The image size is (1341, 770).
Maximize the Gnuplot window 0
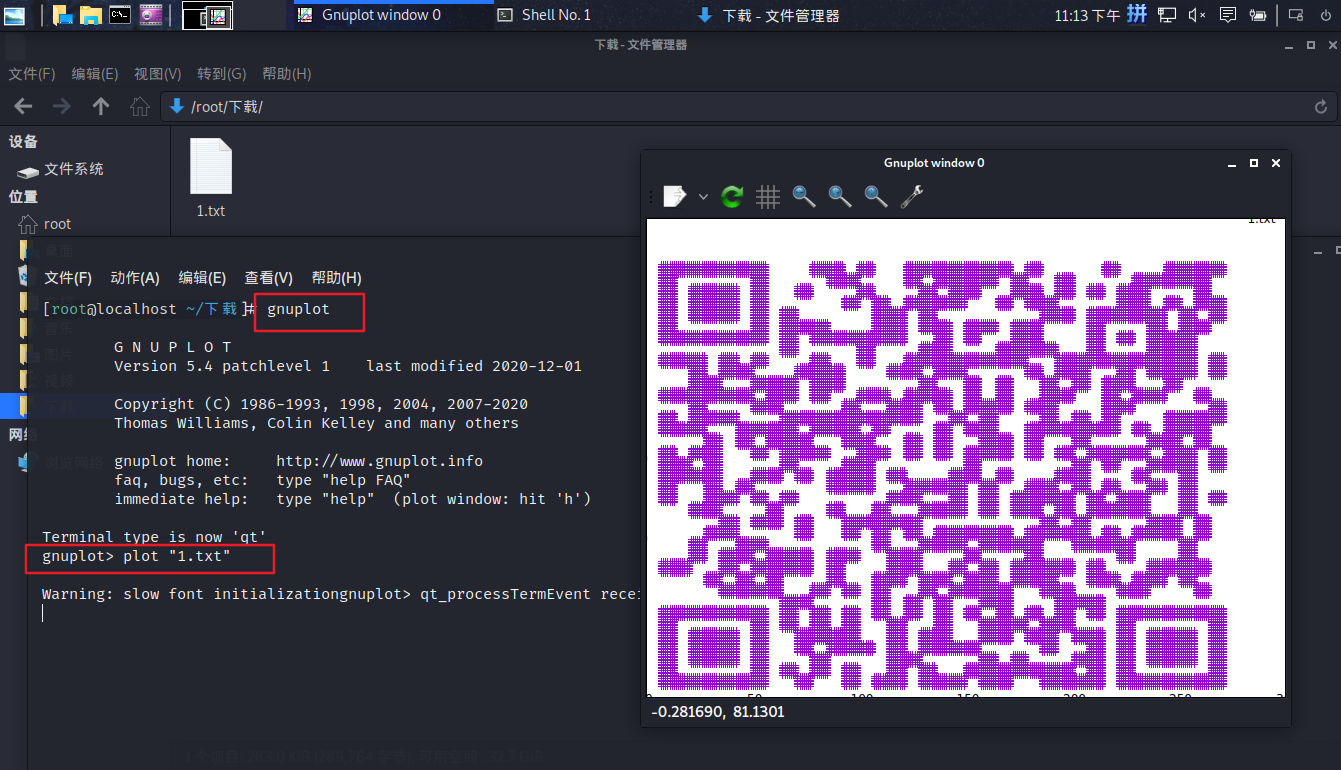pyautogui.click(x=1254, y=163)
